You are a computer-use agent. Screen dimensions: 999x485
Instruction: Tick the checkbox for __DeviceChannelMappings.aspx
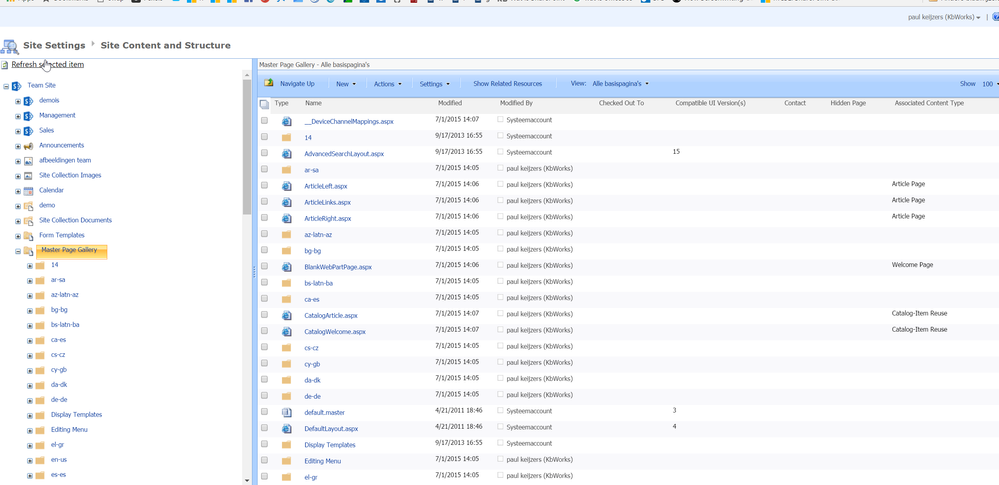264,120
